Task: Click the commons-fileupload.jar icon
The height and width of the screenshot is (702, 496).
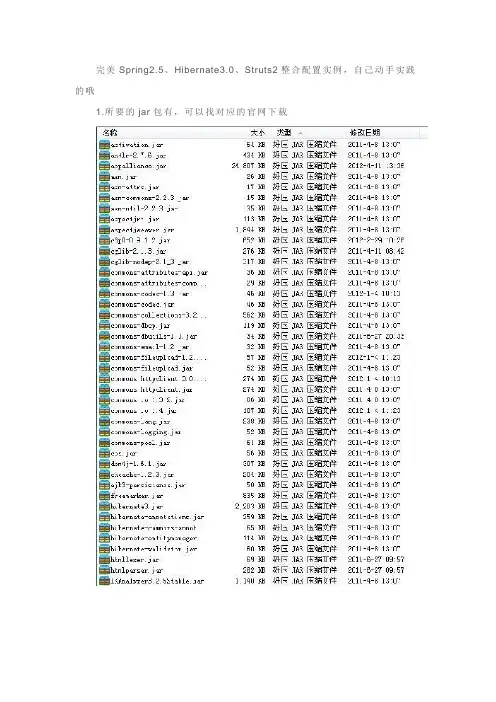Action: 104,368
